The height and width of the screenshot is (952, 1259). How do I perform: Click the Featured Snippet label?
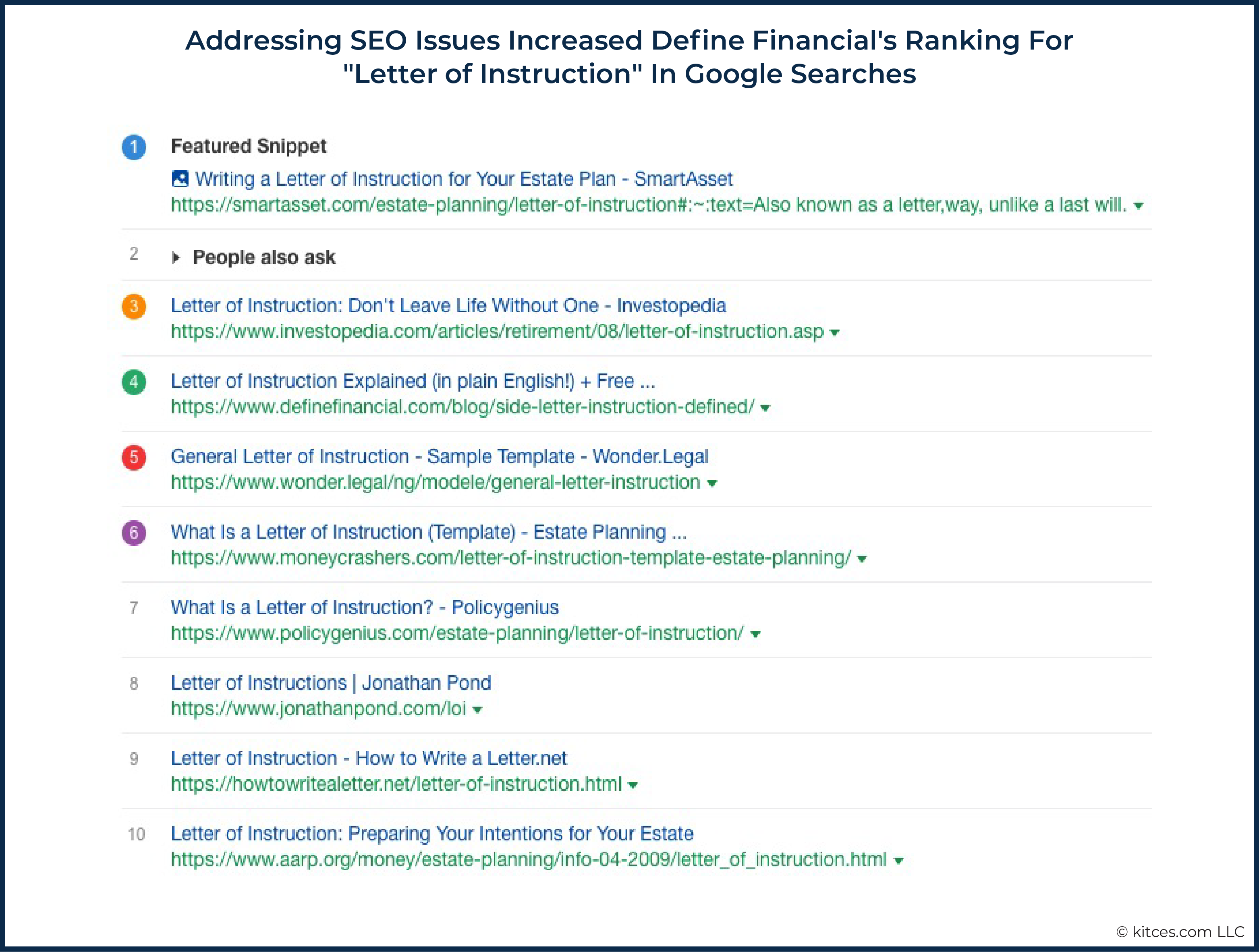pyautogui.click(x=249, y=147)
